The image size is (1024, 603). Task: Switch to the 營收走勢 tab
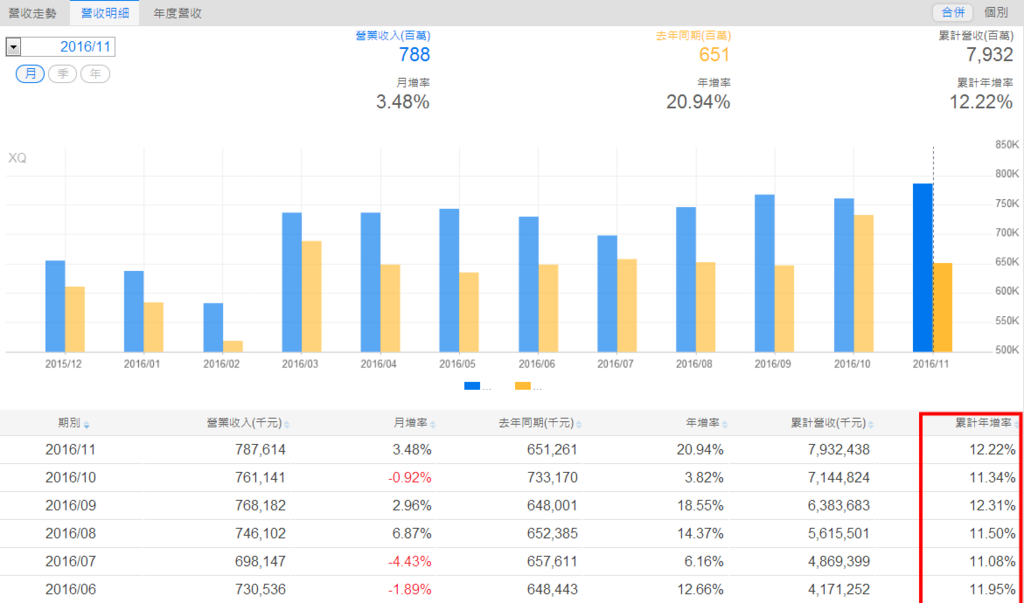coord(33,13)
